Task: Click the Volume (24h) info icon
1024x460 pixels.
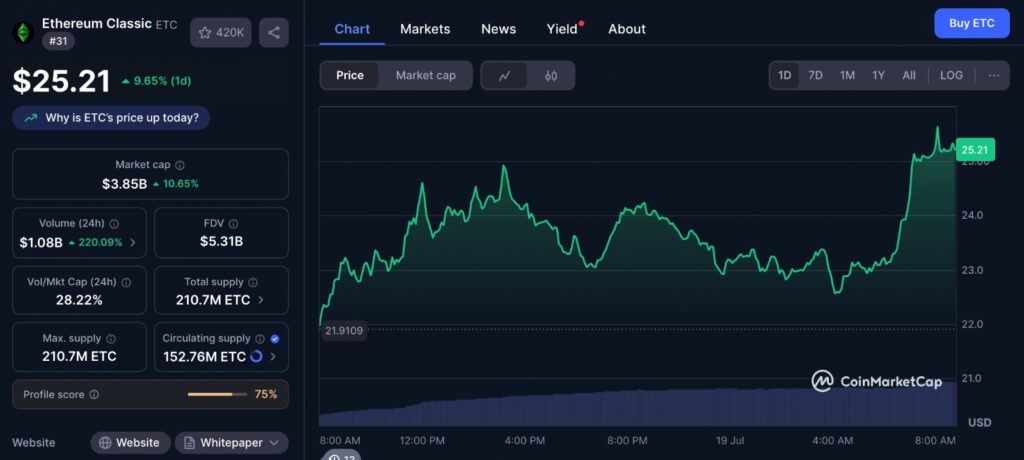Action: tap(114, 223)
